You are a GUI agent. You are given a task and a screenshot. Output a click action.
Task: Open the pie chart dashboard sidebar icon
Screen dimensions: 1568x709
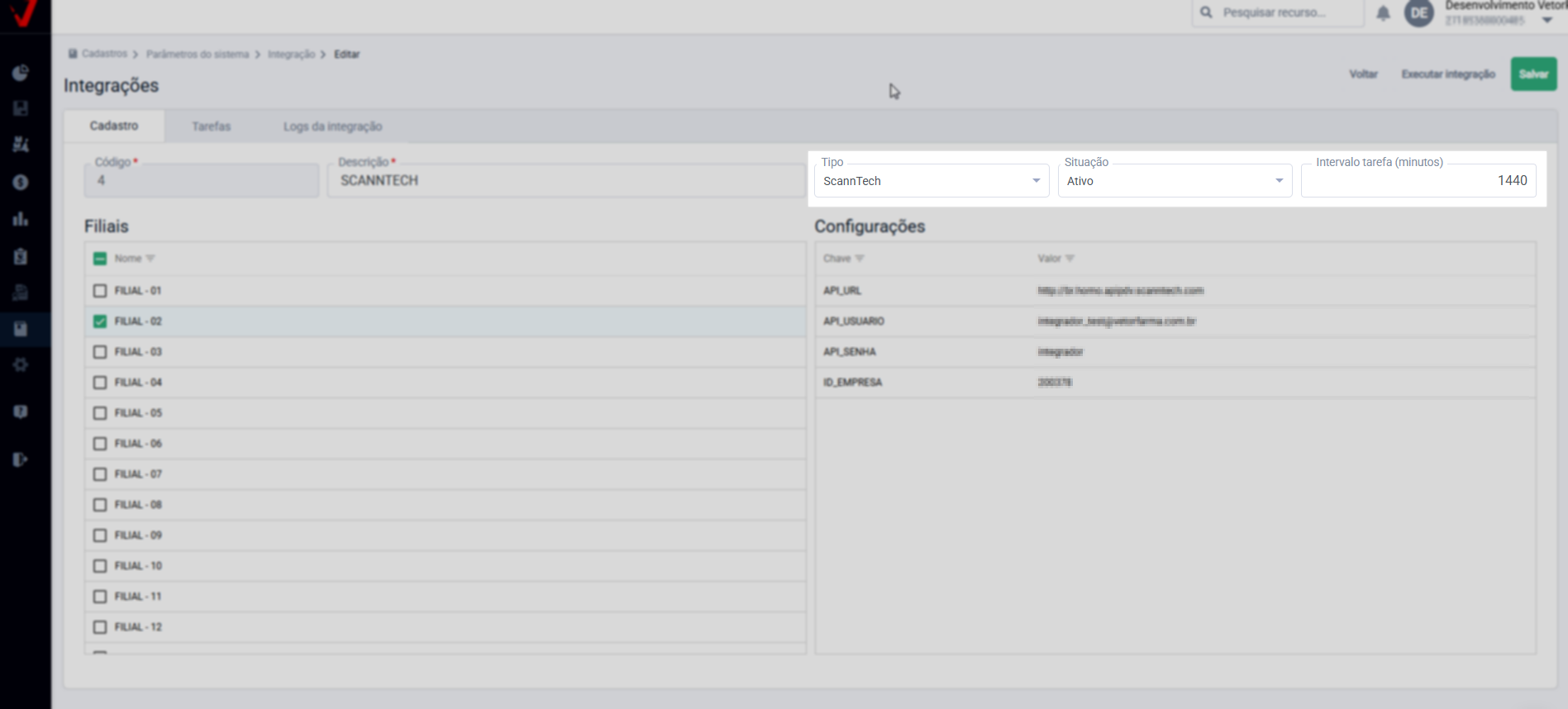point(21,74)
